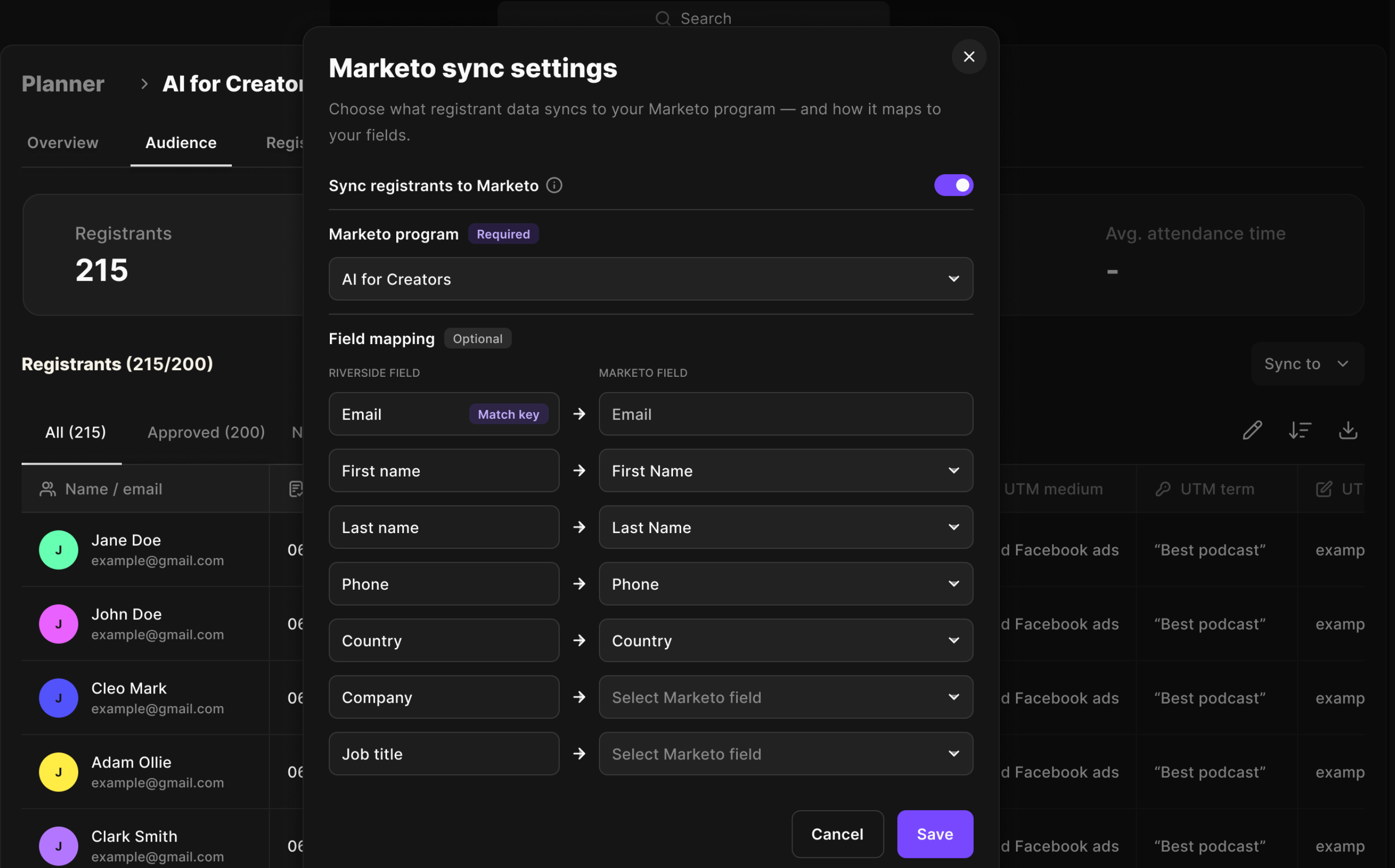The width and height of the screenshot is (1395, 868).
Task: Click the Avg. attendance time label
Action: (x=1195, y=234)
